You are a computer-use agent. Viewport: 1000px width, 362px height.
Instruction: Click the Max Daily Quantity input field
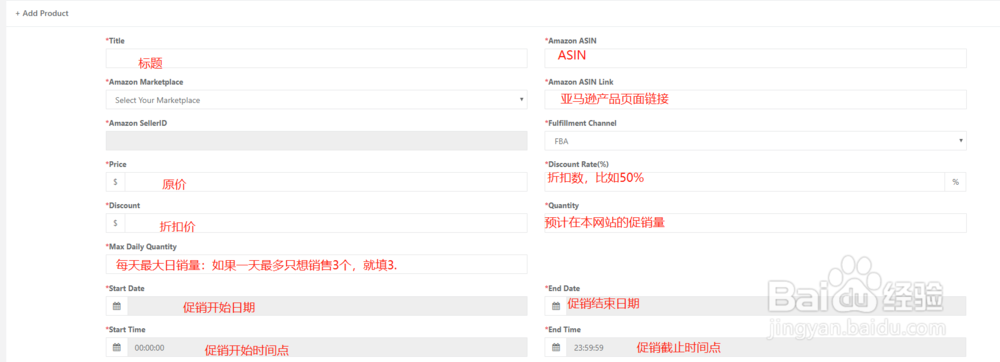[x=316, y=264]
